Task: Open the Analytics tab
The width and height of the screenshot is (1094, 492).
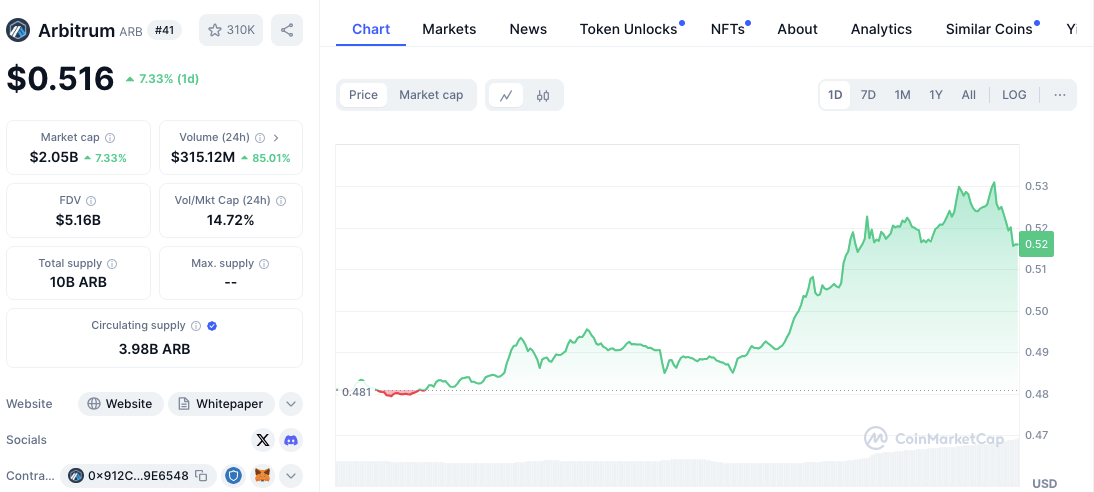Action: (881, 29)
